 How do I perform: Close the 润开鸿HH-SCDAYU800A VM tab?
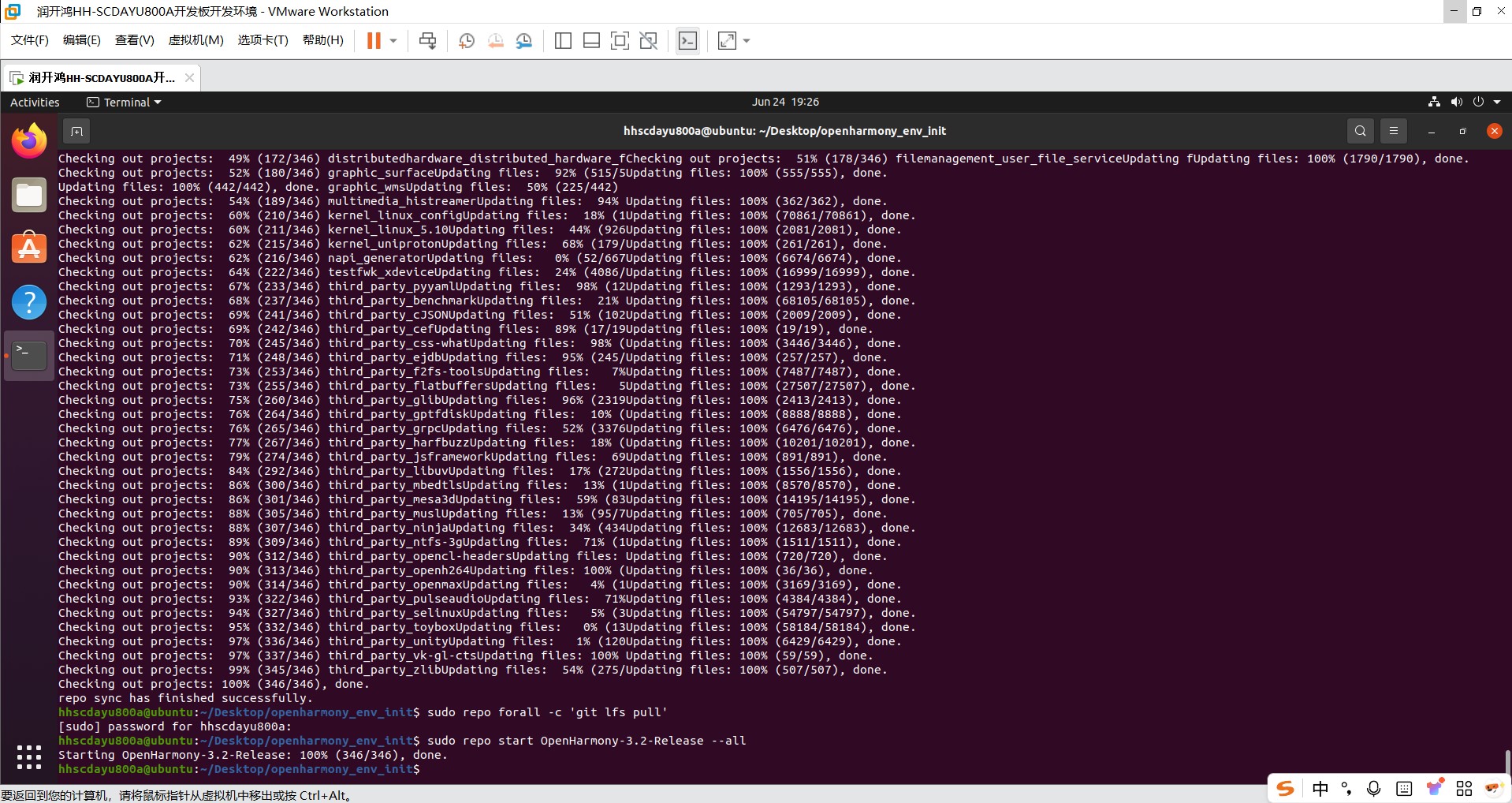coord(189,77)
